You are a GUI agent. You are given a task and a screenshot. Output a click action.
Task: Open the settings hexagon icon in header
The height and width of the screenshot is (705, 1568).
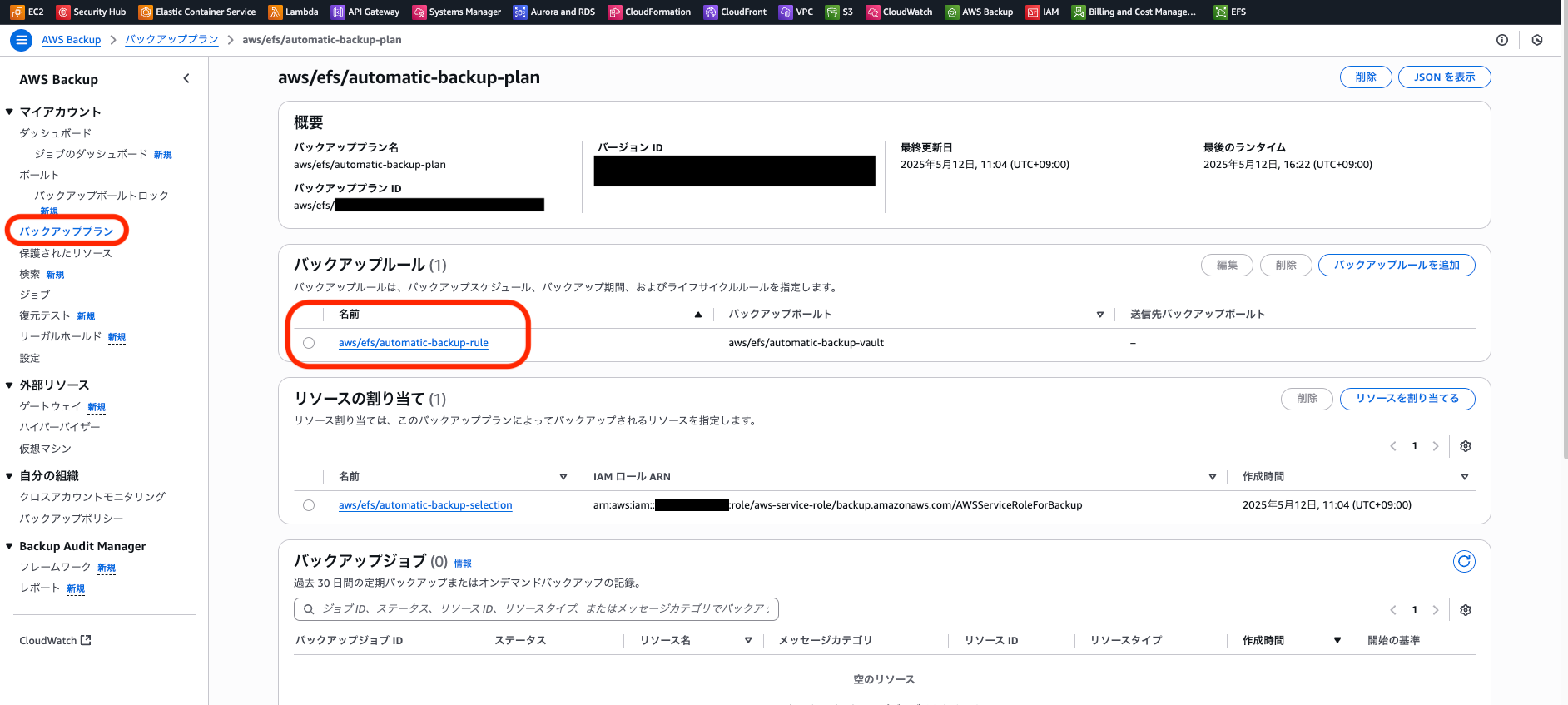tap(1537, 40)
